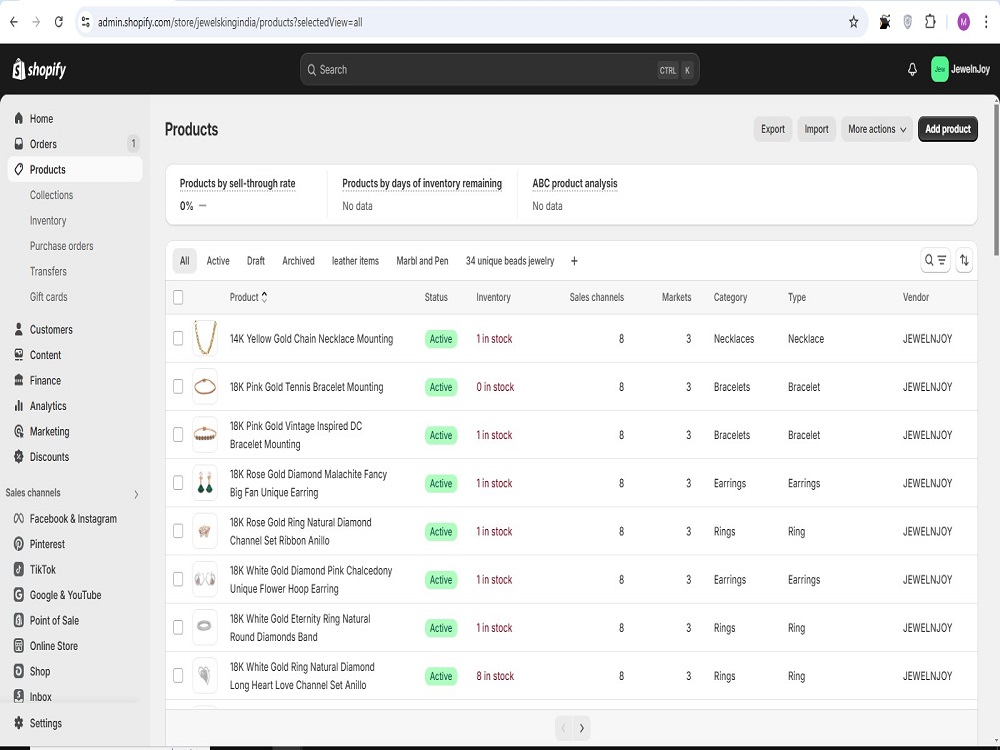Open the leather items view tab

coord(355,261)
